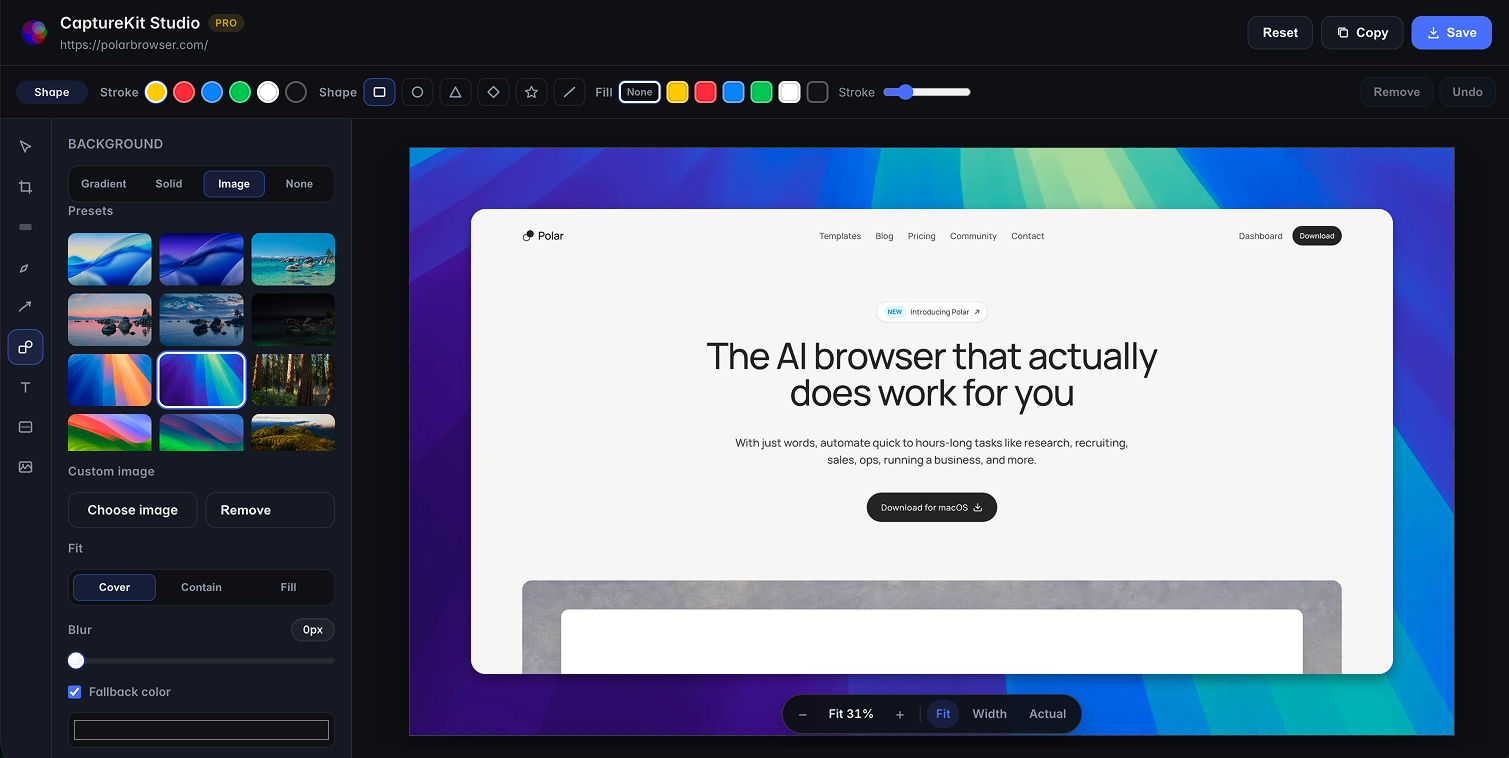Choose the triangle shape

tap(455, 92)
